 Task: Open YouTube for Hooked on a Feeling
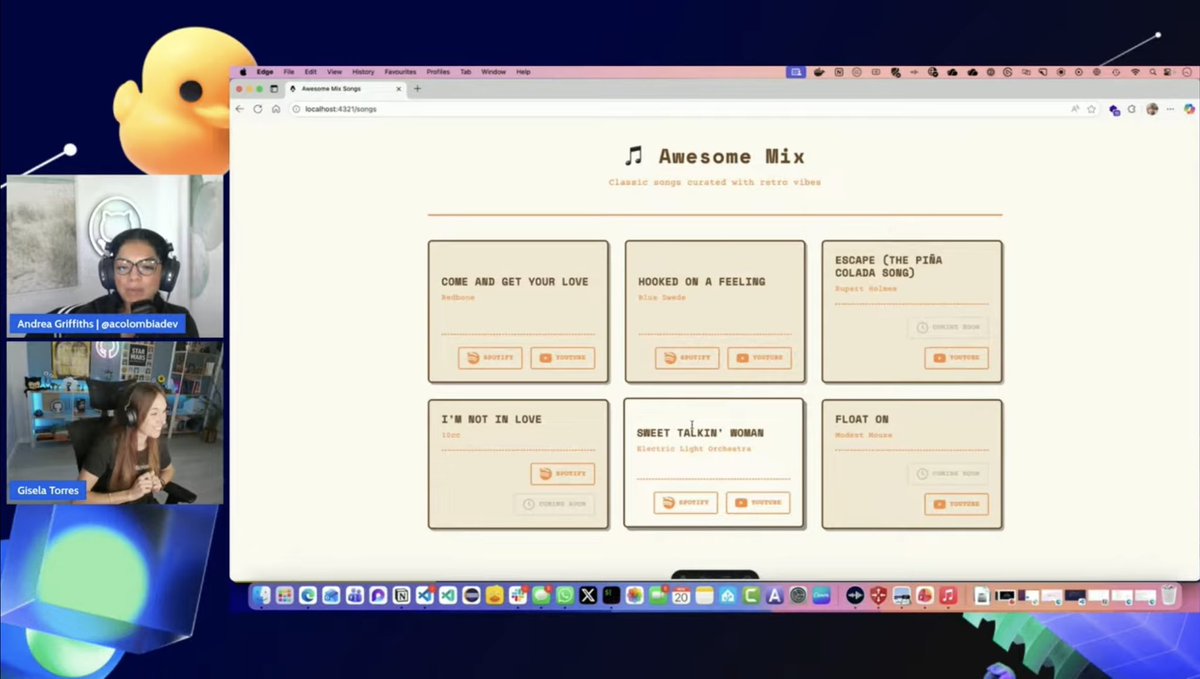click(x=759, y=358)
